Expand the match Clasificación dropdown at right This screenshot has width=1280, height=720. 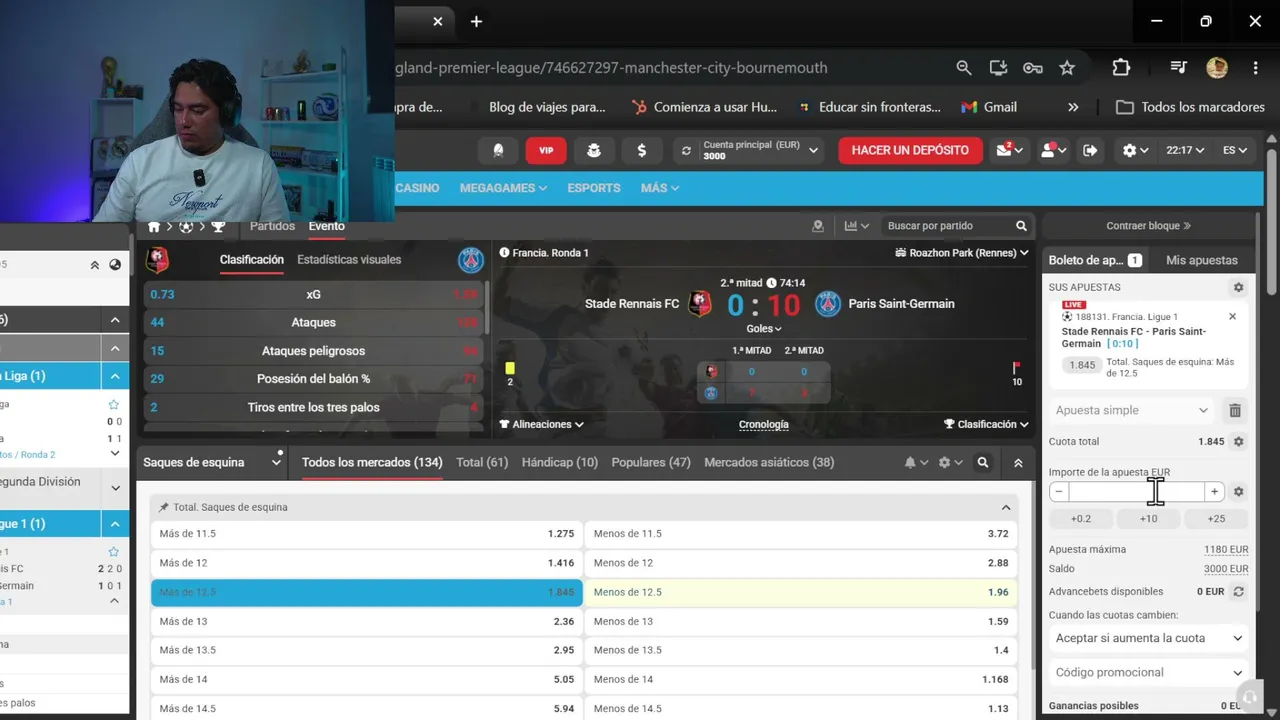(986, 424)
